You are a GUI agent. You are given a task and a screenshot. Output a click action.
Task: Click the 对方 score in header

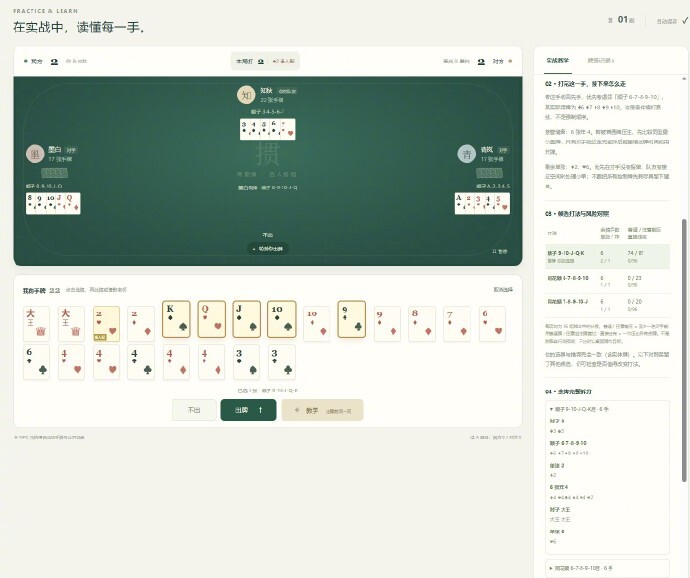481,62
